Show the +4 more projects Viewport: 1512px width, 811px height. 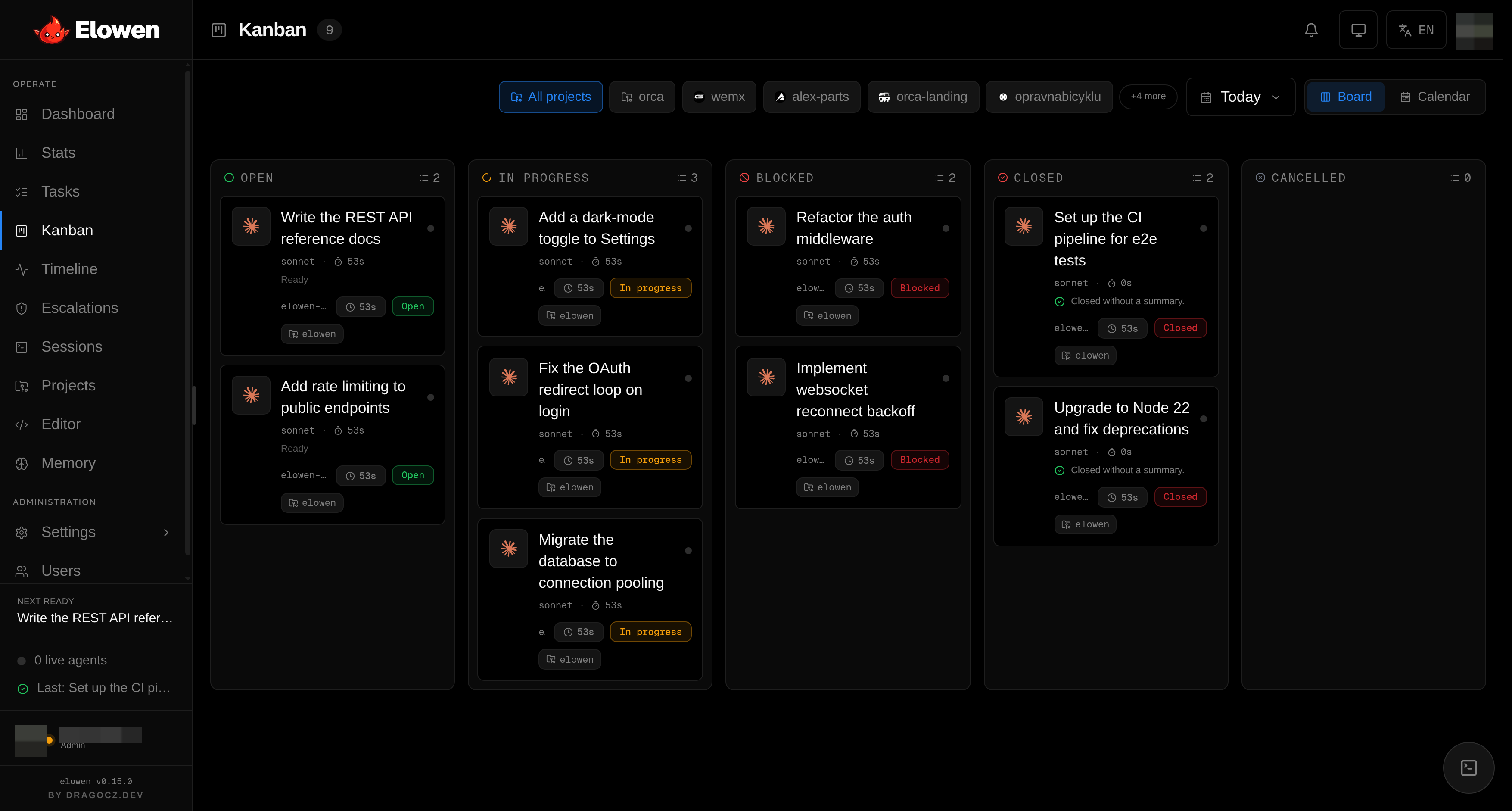[1148, 96]
